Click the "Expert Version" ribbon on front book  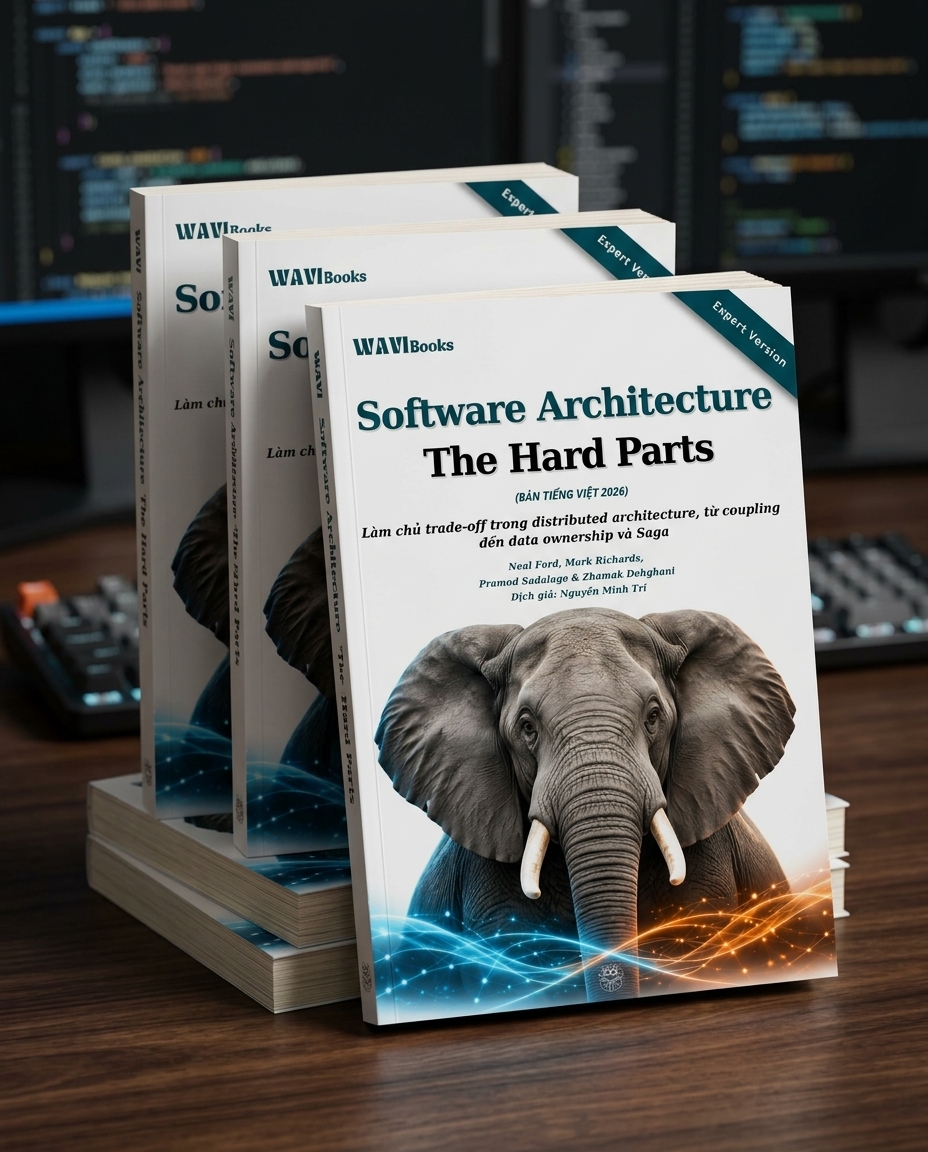pyautogui.click(x=749, y=334)
